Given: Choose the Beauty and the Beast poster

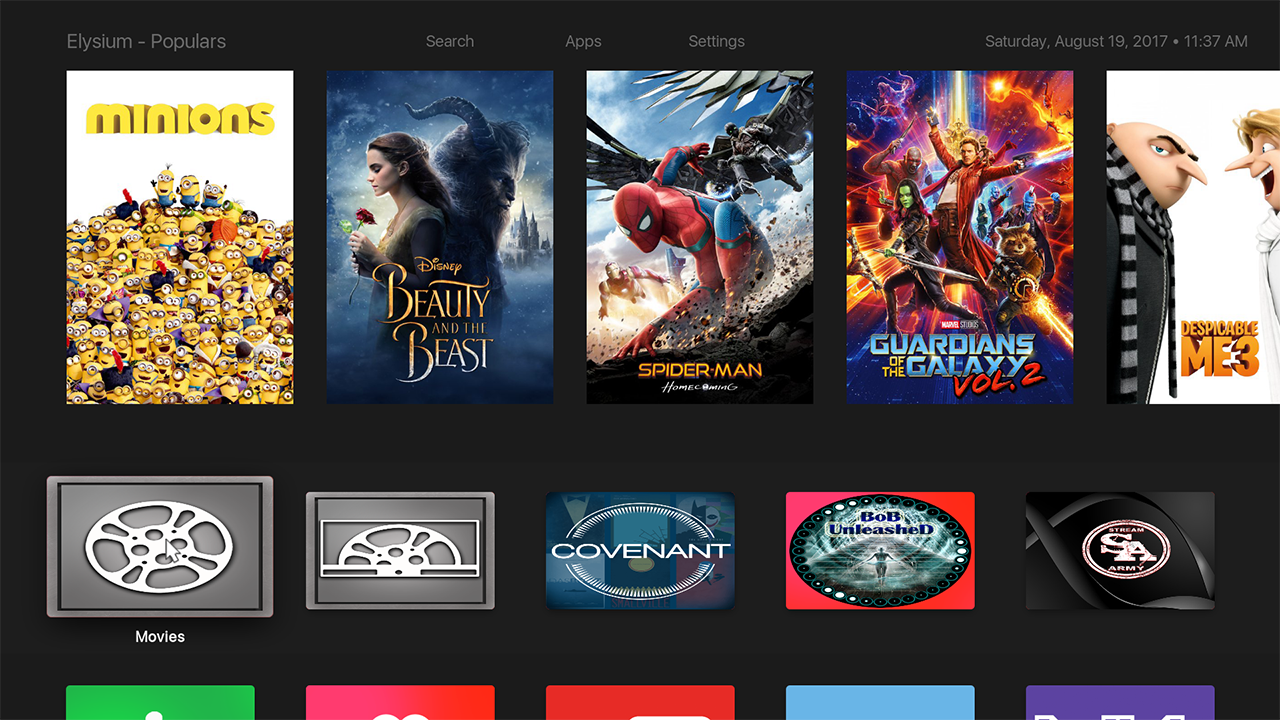Looking at the screenshot, I should [x=440, y=237].
